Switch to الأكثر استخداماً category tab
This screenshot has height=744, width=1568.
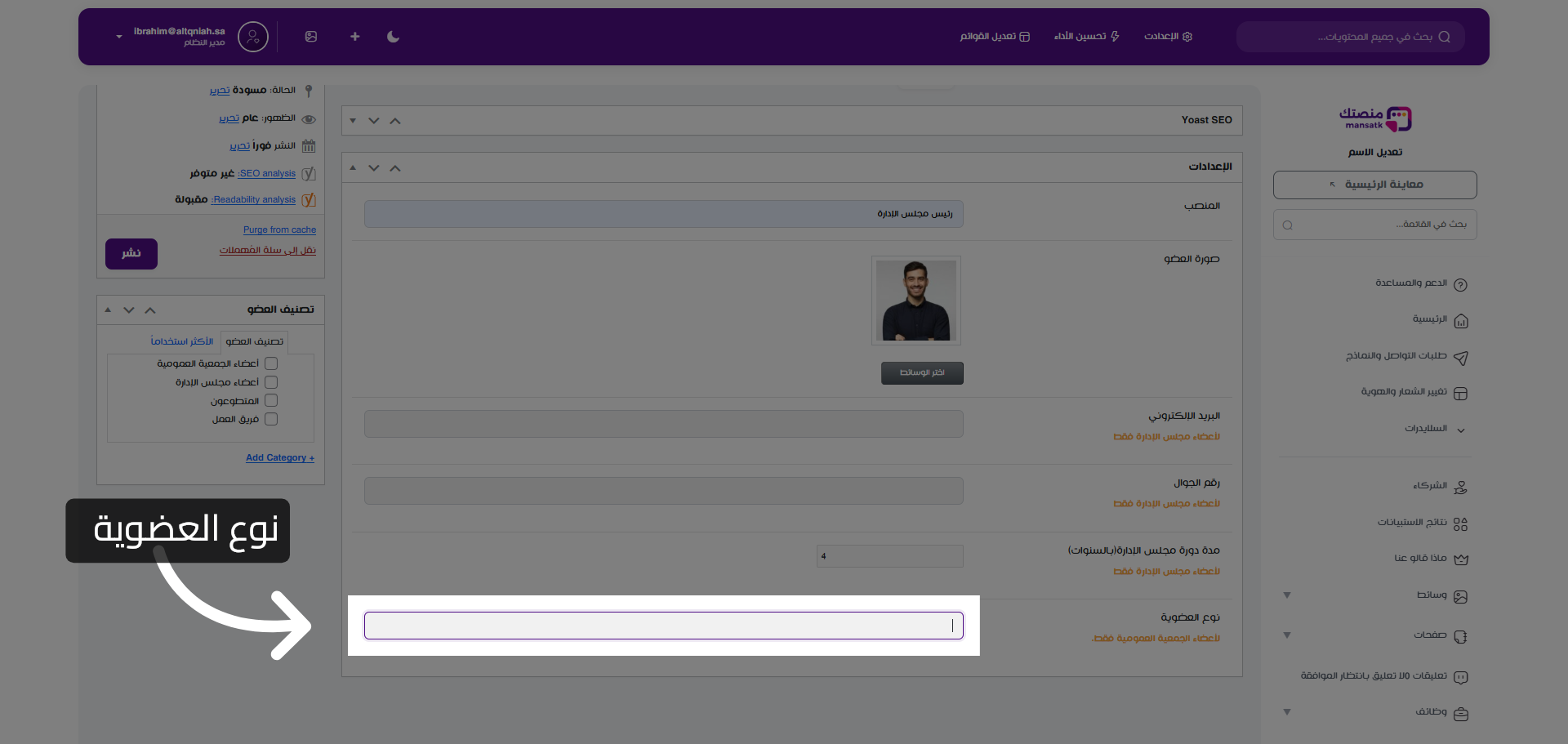pos(181,341)
